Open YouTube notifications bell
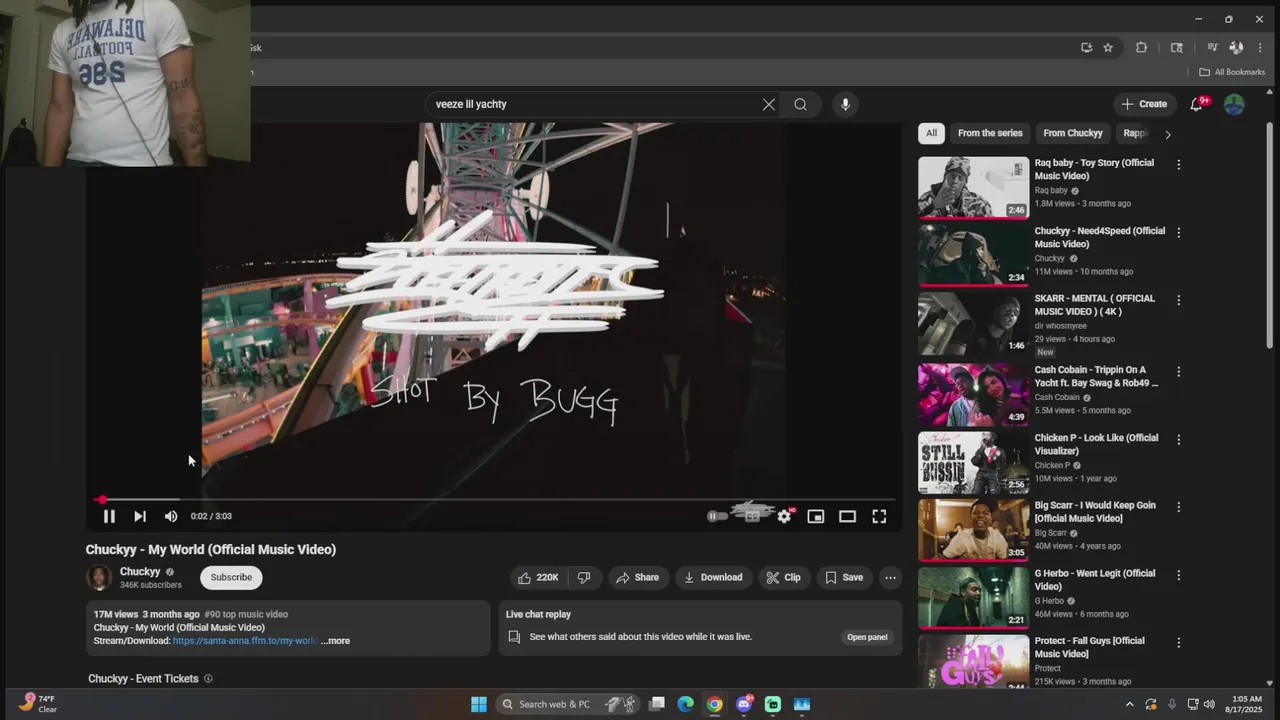The height and width of the screenshot is (720, 1280). [x=1197, y=104]
